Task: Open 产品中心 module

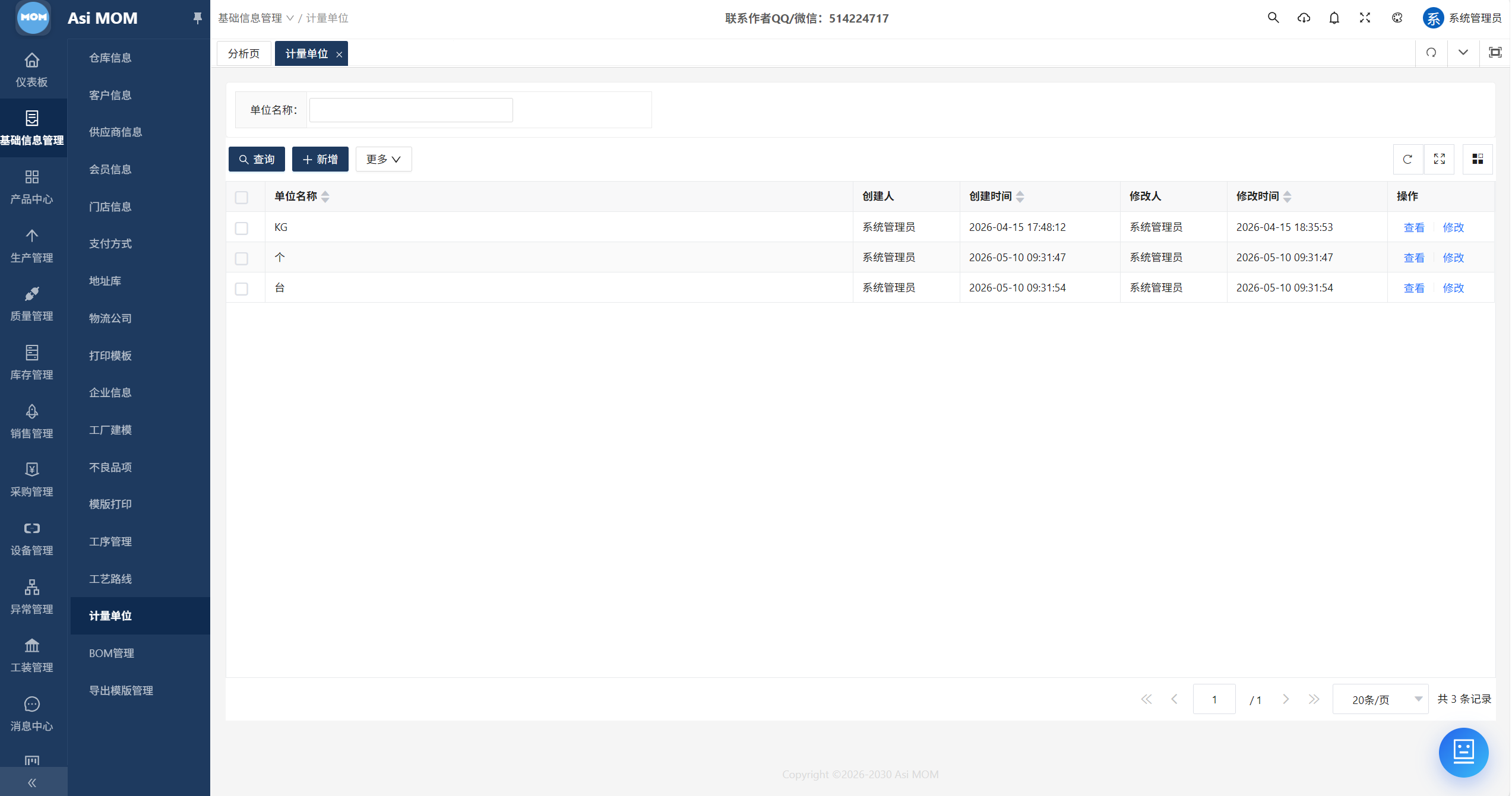Action: click(x=32, y=186)
